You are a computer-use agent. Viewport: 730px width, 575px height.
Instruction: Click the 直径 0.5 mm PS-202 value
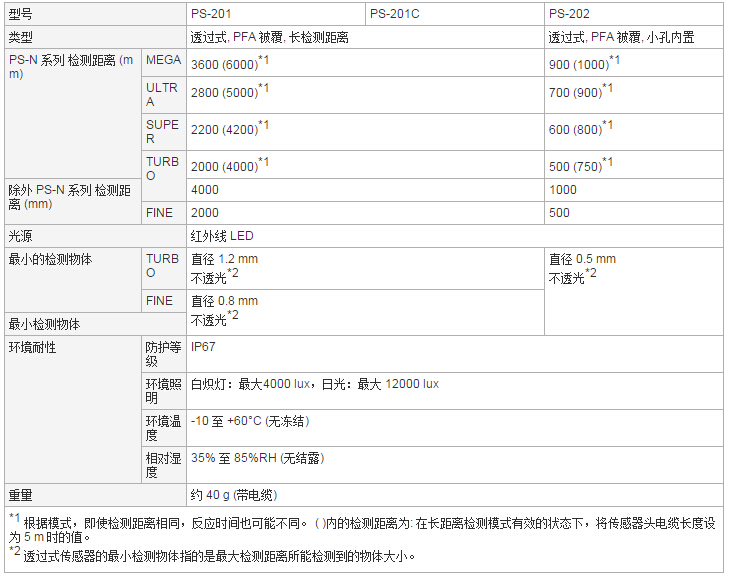[x=582, y=259]
